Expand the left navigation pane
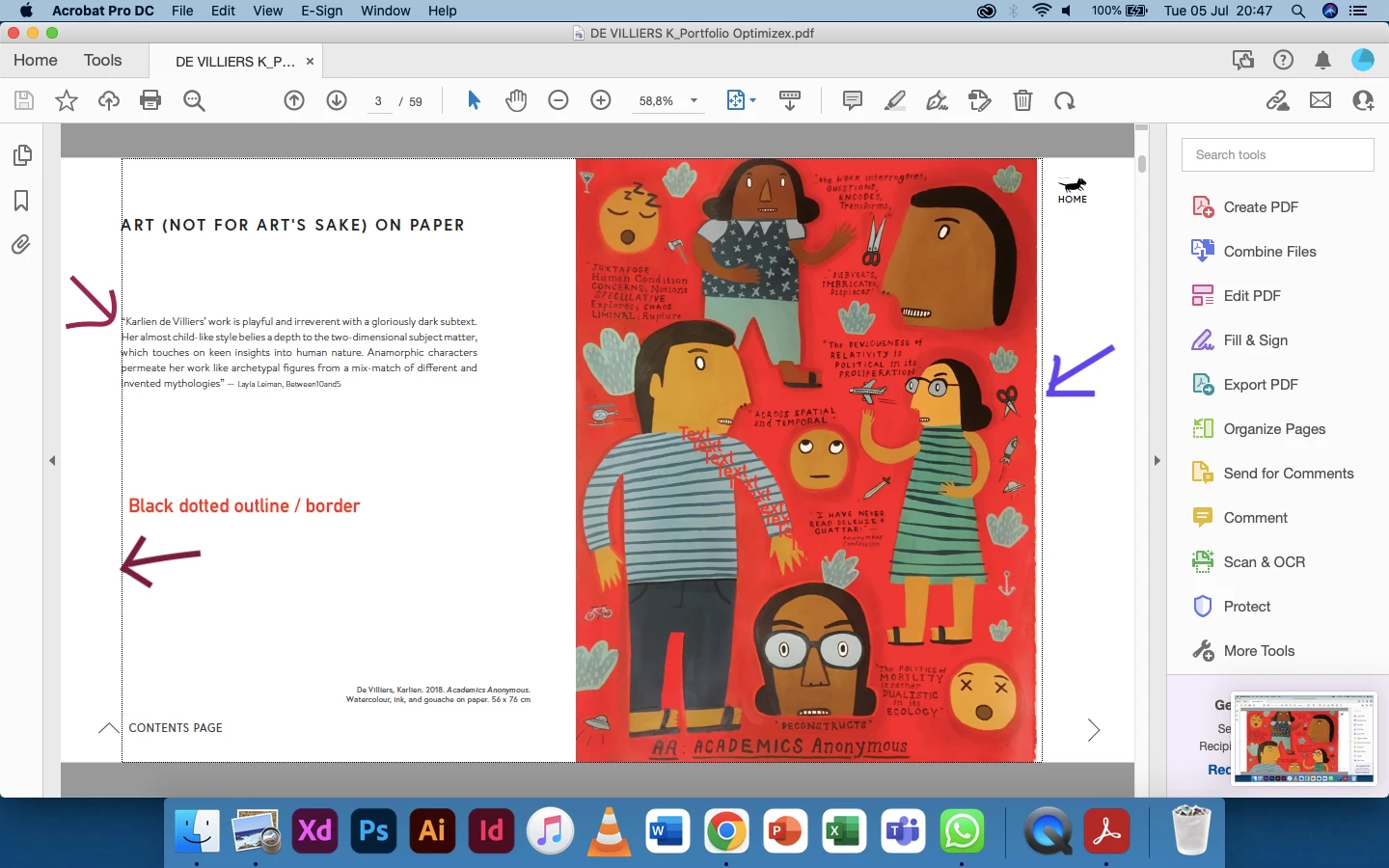This screenshot has height=868, width=1389. pos(52,461)
